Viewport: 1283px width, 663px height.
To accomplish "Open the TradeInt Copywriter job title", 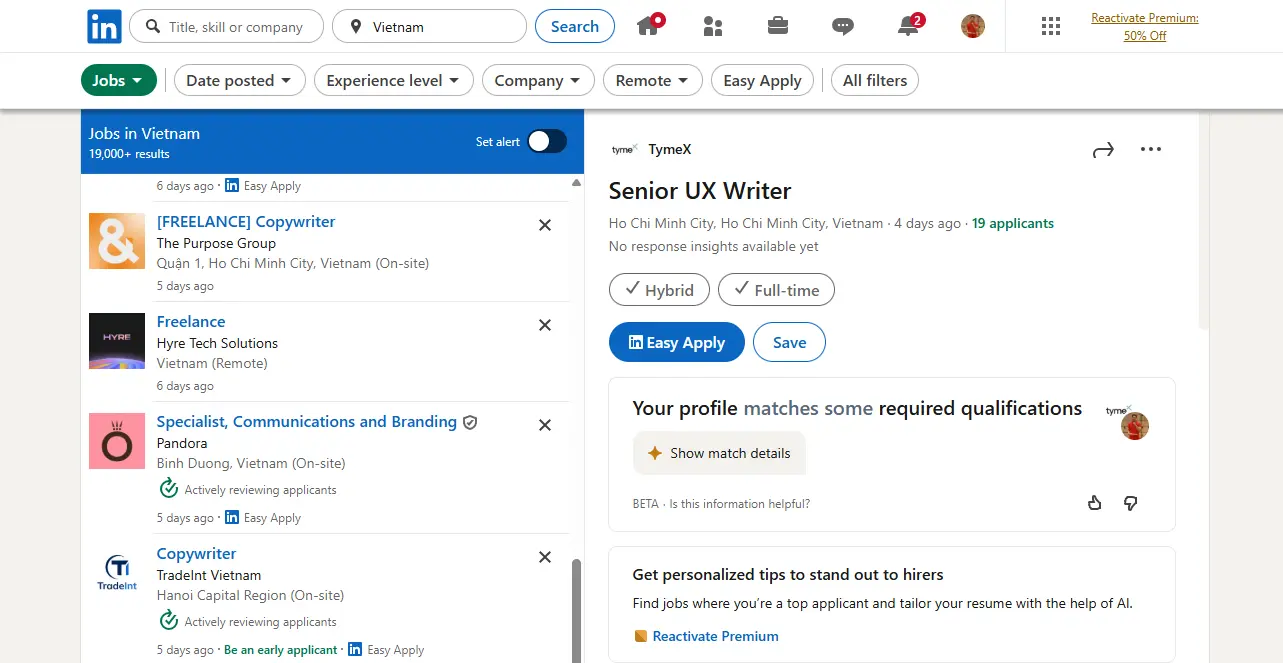I will coord(197,554).
